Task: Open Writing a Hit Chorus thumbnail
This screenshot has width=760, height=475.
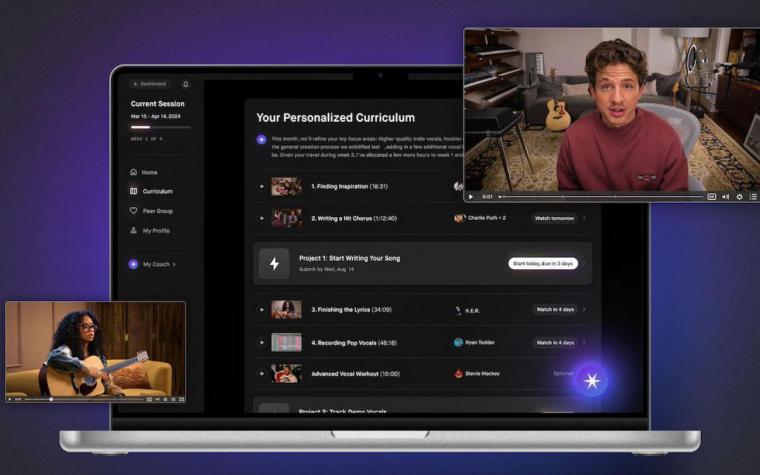Action: (286, 218)
